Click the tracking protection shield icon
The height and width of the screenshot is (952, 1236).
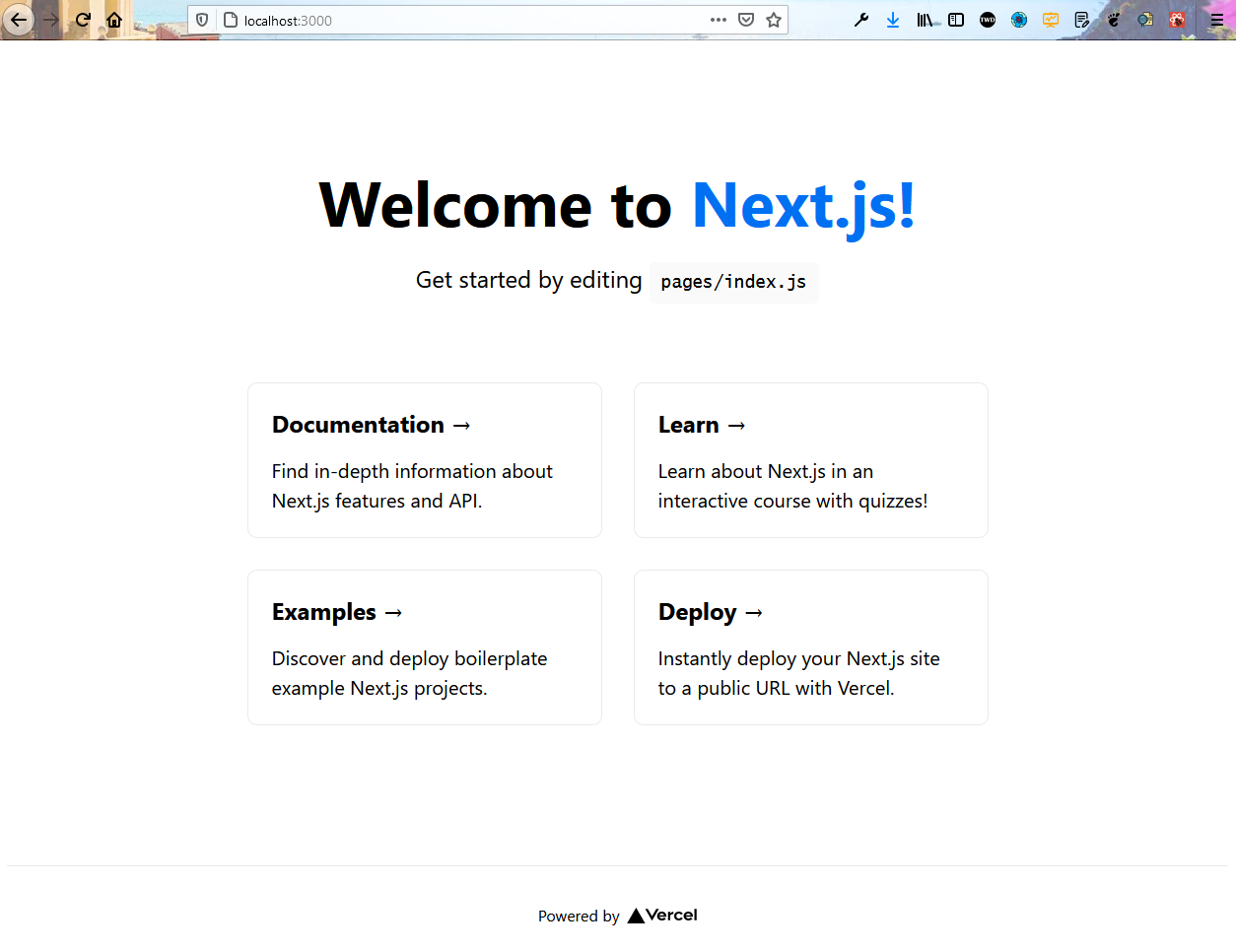202,20
